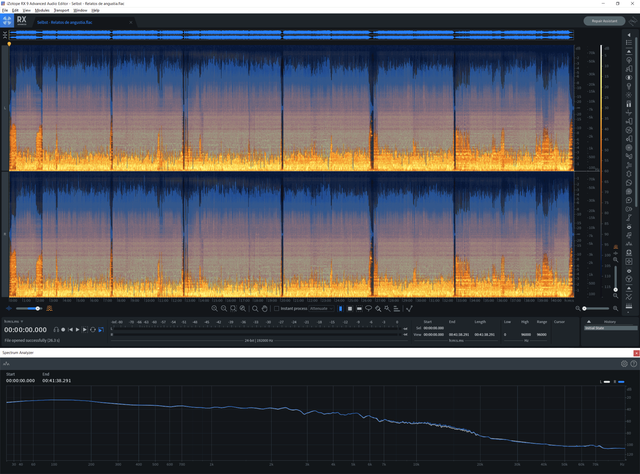640x474 pixels.
Task: Click the zoom out full icon
Action: [x=242, y=309]
